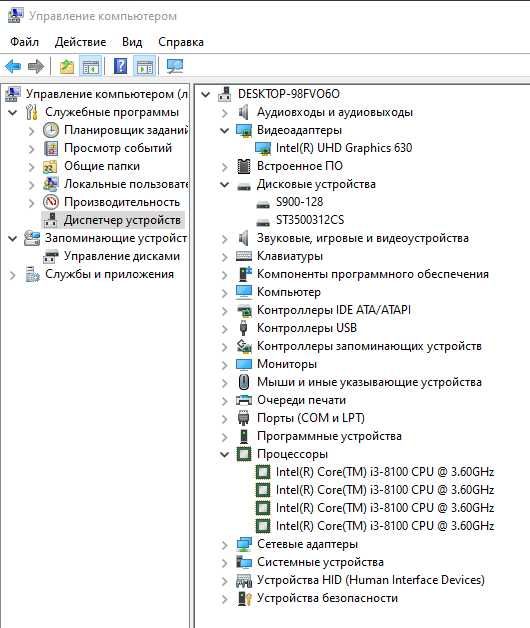Click the ST3500312CS disk drive icon
Viewport: 530px width, 628px height.
[263, 222]
